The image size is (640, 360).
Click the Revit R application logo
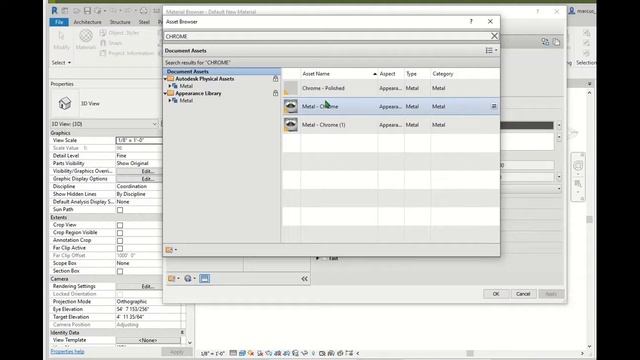tap(54, 11)
